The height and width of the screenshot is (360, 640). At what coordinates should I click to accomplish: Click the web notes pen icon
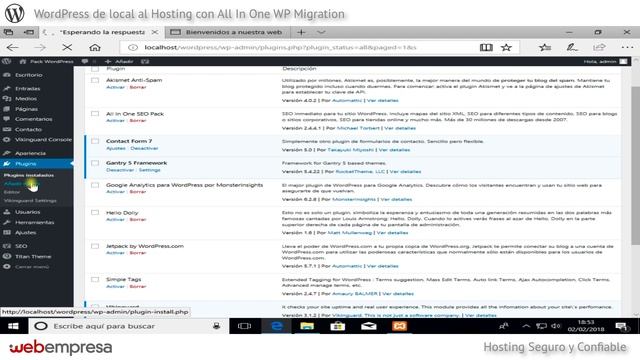572,48
